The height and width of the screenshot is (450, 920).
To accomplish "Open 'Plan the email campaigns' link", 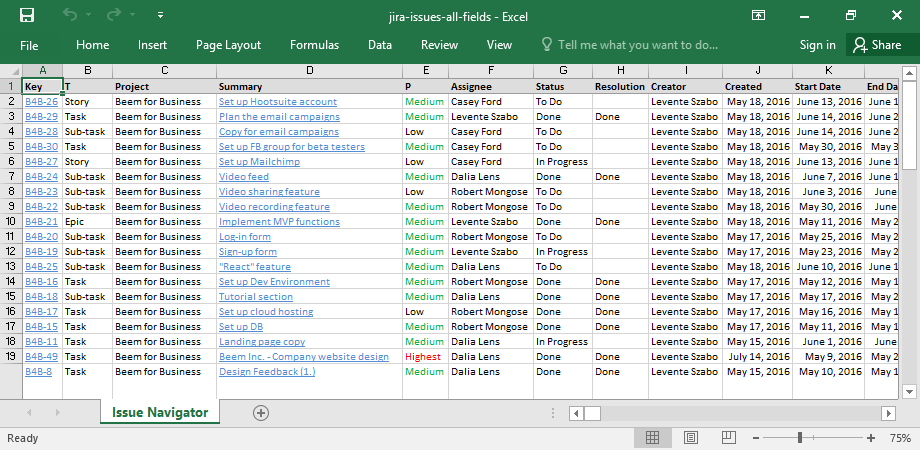I will click(279, 116).
